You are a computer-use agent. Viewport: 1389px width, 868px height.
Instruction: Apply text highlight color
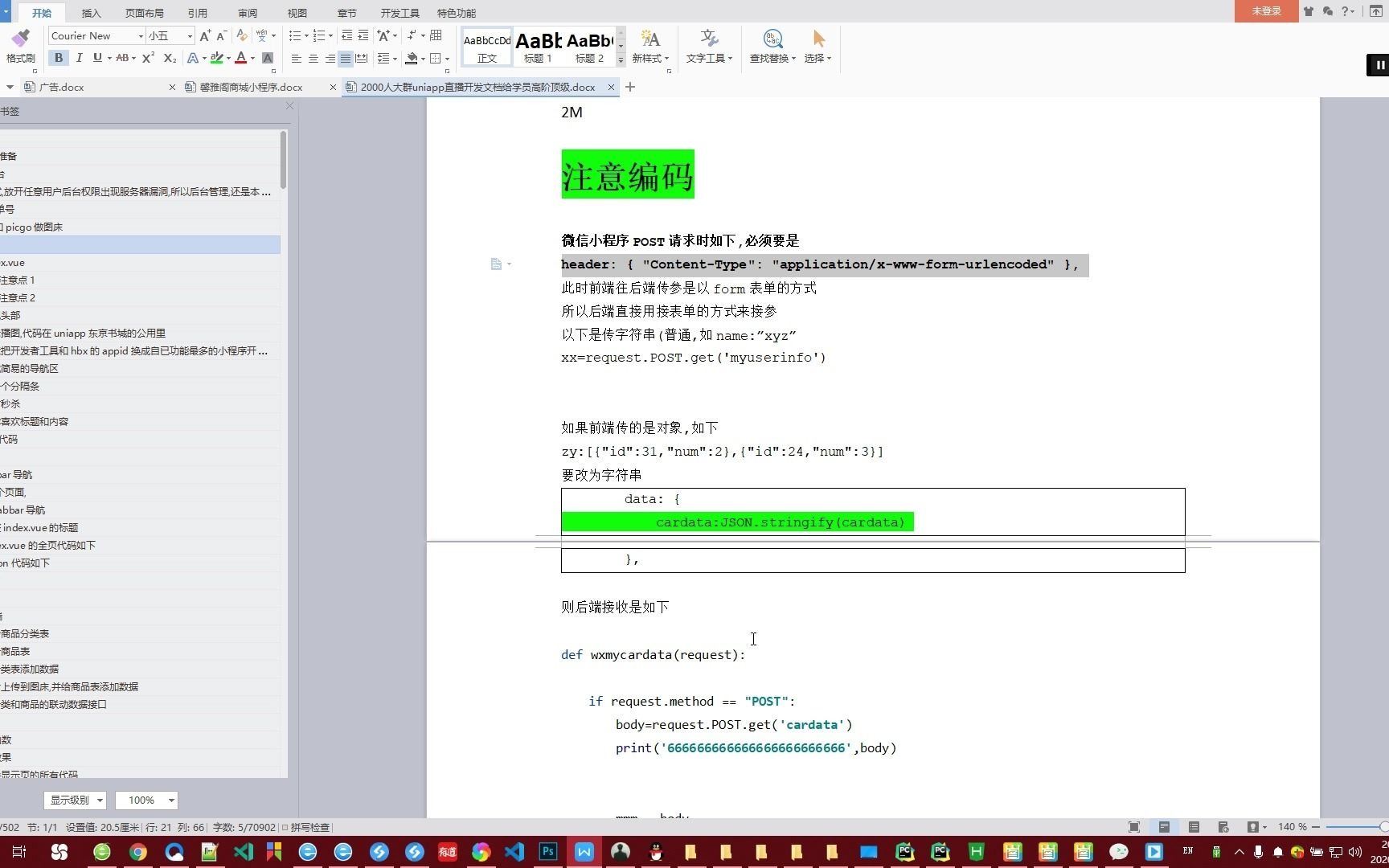point(216,58)
